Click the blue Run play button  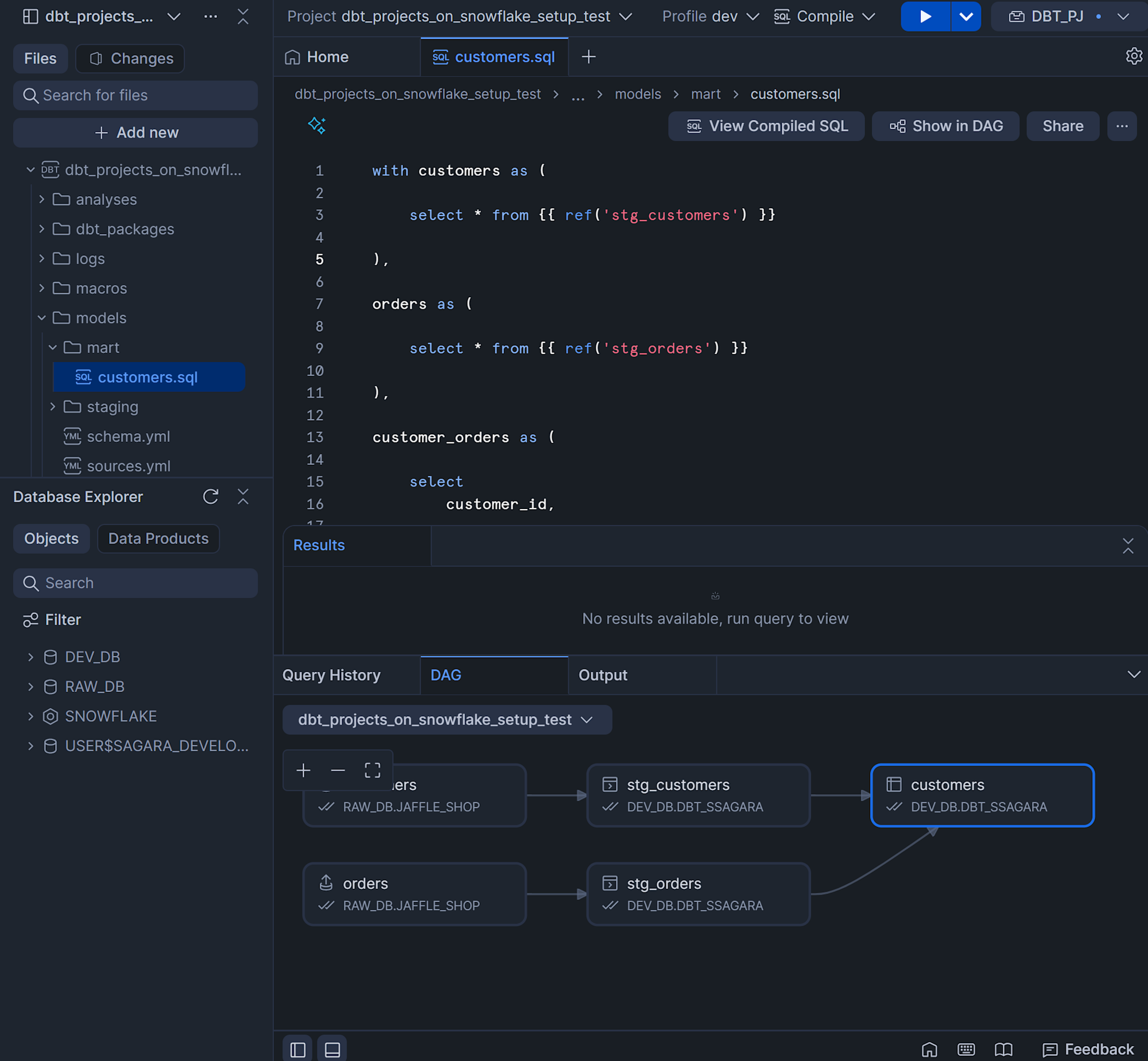click(x=925, y=16)
